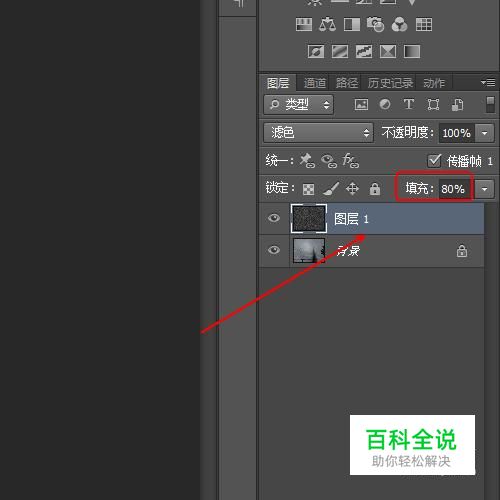
Task: Click the unify layer style fx icon
Action: click(350, 161)
